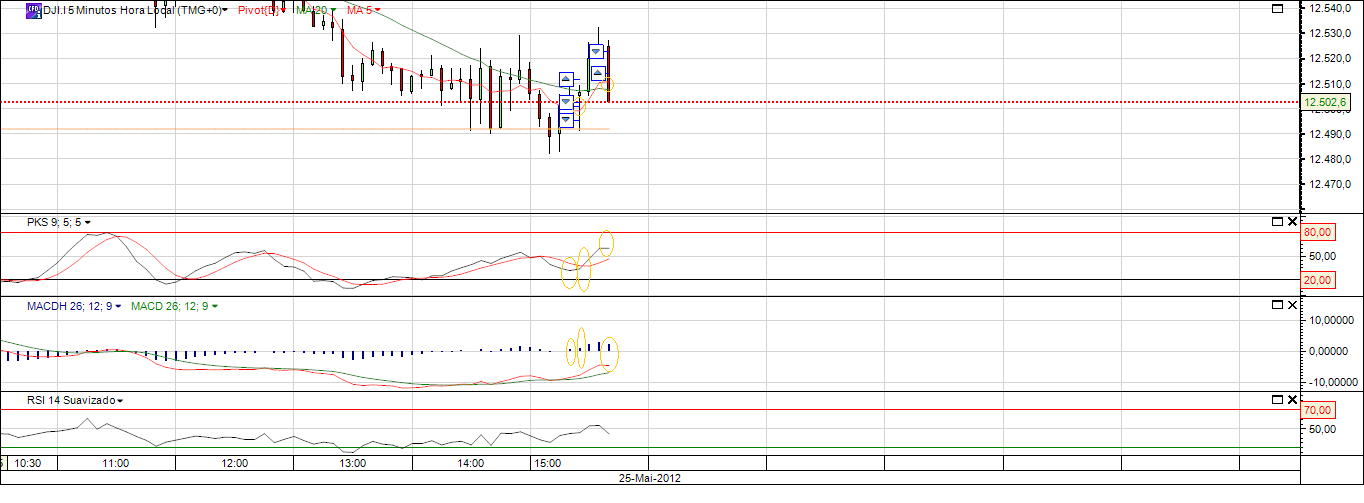Viewport: 1364px width, 503px height.
Task: Click the 20,00 level label in PKS panel
Action: [x=1320, y=280]
